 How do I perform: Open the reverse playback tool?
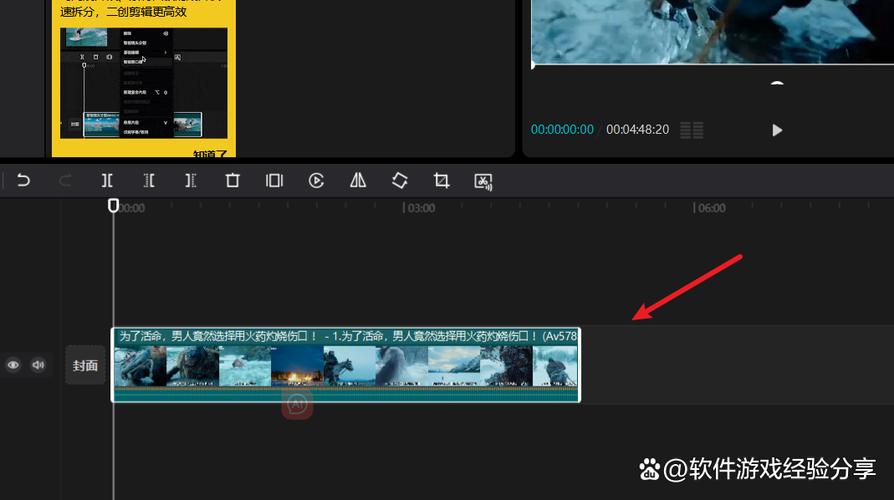click(316, 181)
